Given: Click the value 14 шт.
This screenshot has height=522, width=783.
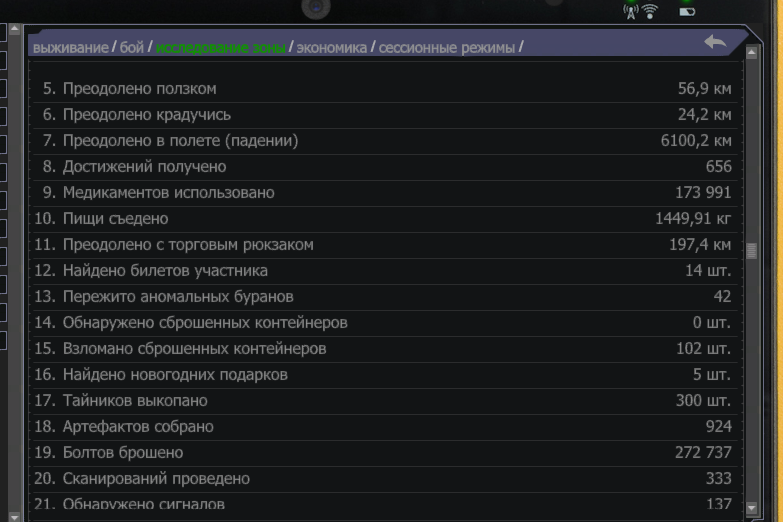Looking at the screenshot, I should point(708,271).
